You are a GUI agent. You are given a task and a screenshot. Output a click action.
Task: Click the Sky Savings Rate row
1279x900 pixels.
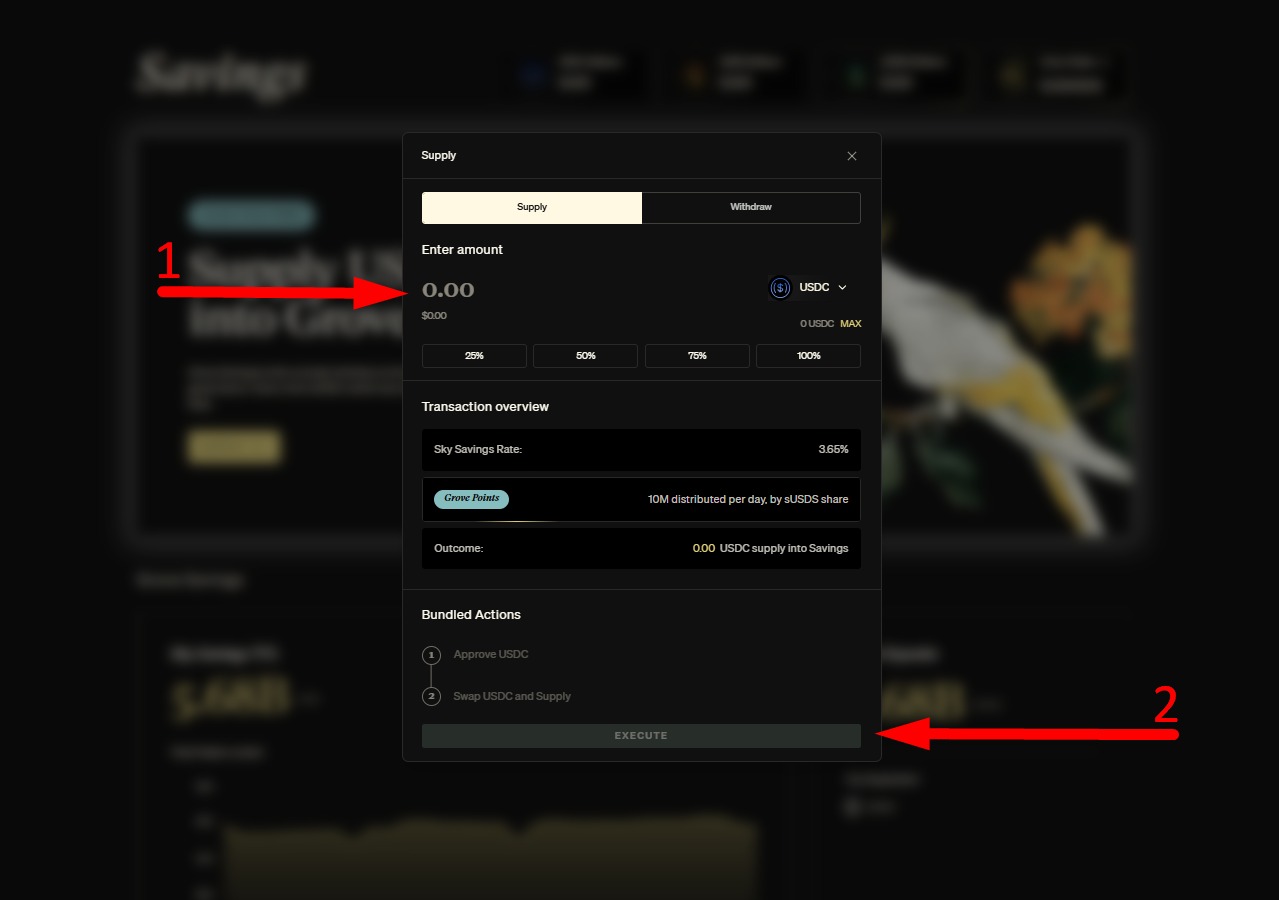coord(641,450)
